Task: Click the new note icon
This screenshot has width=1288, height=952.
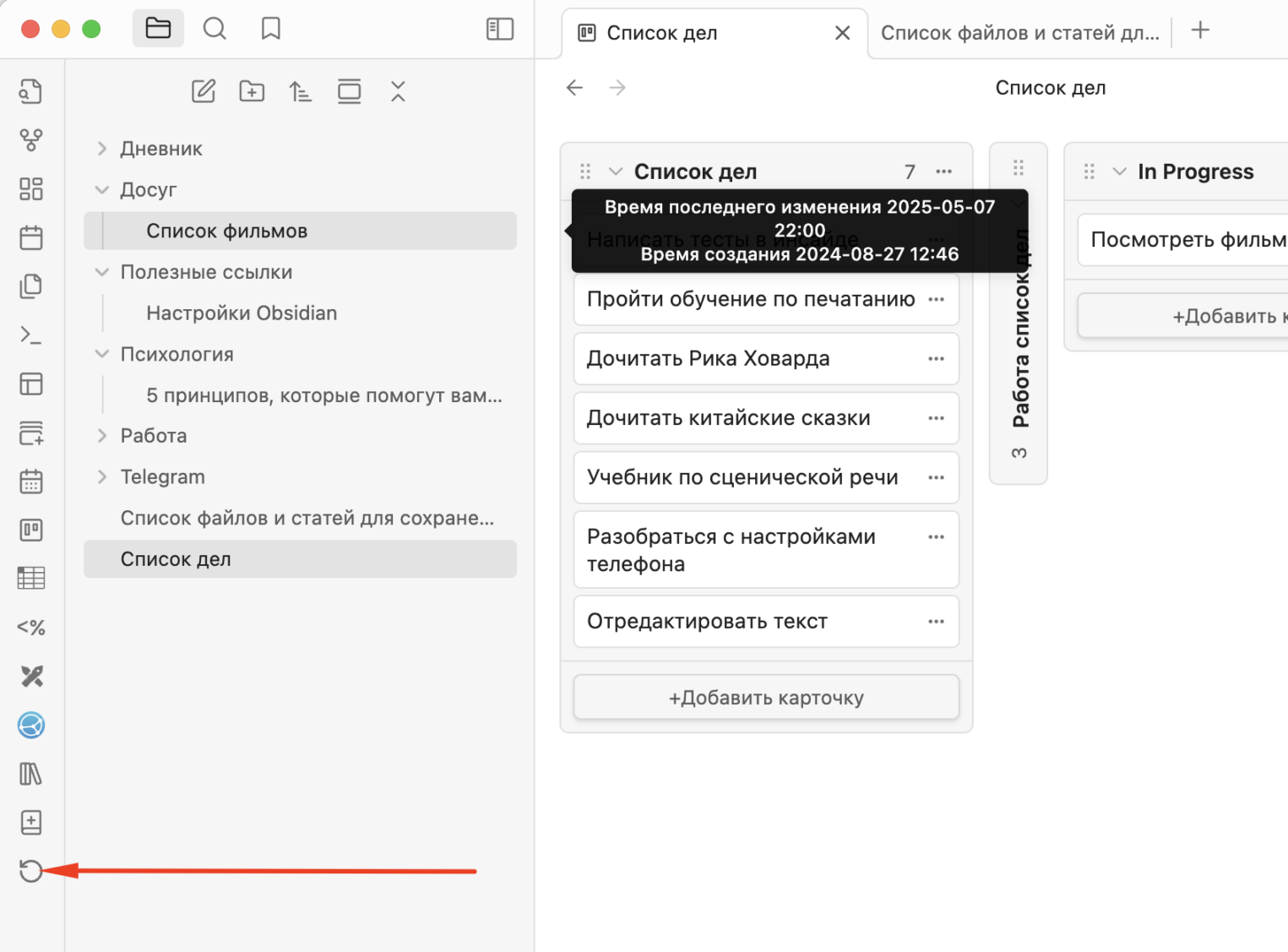Action: point(204,91)
